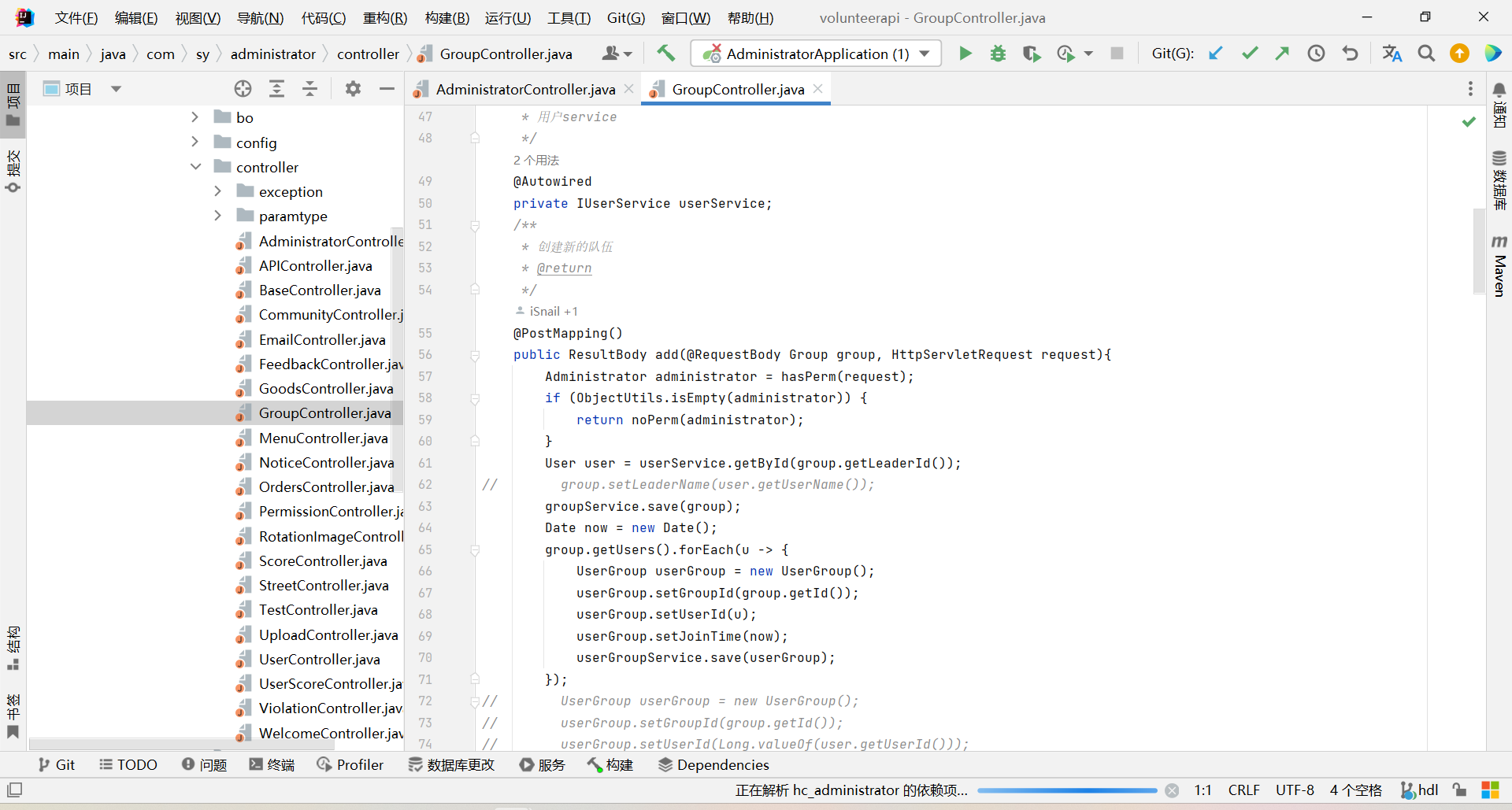The width and height of the screenshot is (1512, 810).
Task: Open the Profiler tool window
Action: pos(350,764)
